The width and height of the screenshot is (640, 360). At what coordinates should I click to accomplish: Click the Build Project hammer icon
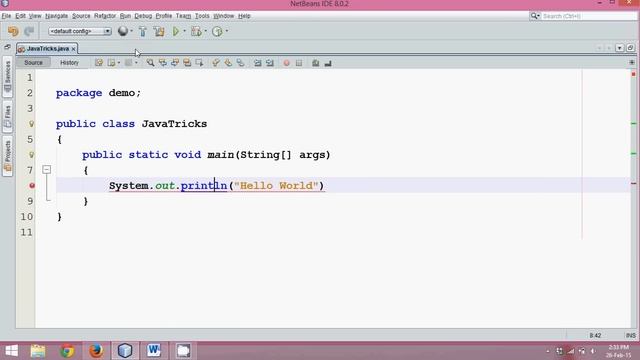142,31
